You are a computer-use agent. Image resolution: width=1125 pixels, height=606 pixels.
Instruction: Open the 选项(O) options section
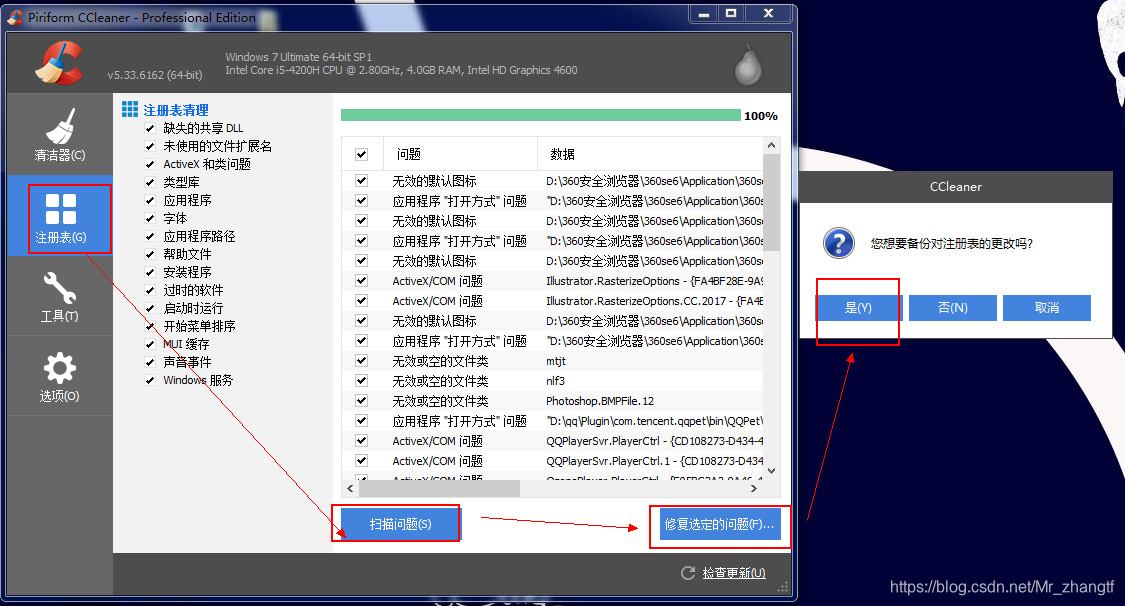(60, 376)
